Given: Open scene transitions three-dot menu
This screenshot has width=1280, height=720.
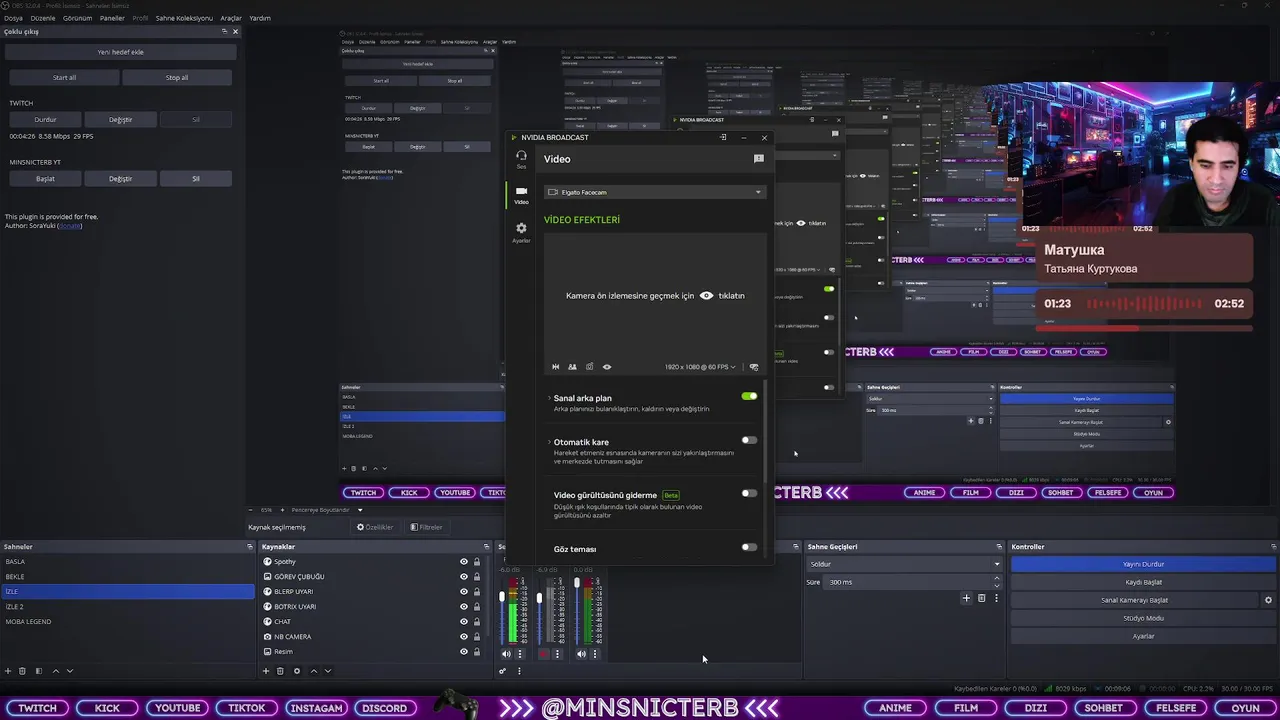Looking at the screenshot, I should (x=996, y=598).
